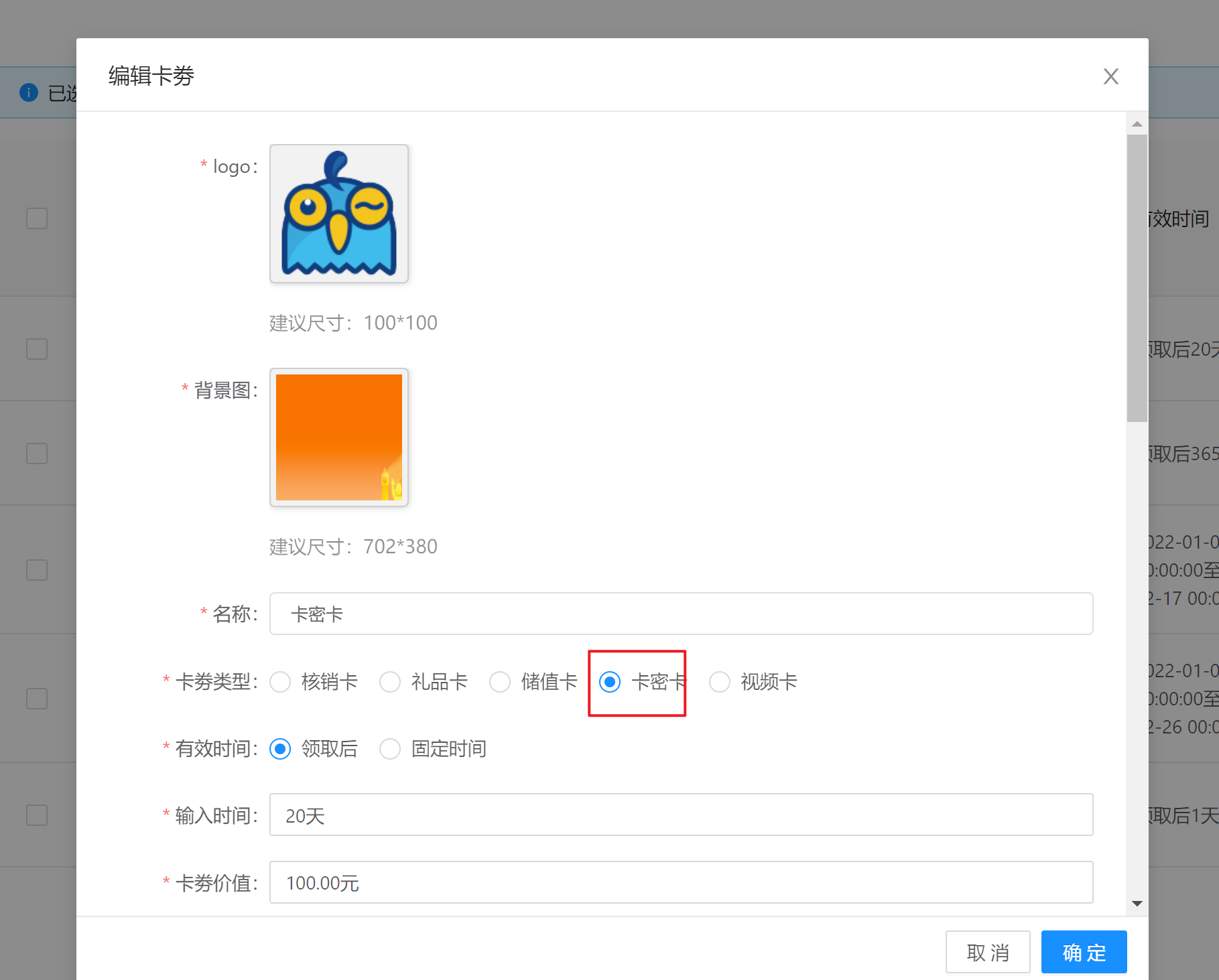The height and width of the screenshot is (980, 1219).
Task: Click the blue info icon in banner
Action: pos(29,92)
